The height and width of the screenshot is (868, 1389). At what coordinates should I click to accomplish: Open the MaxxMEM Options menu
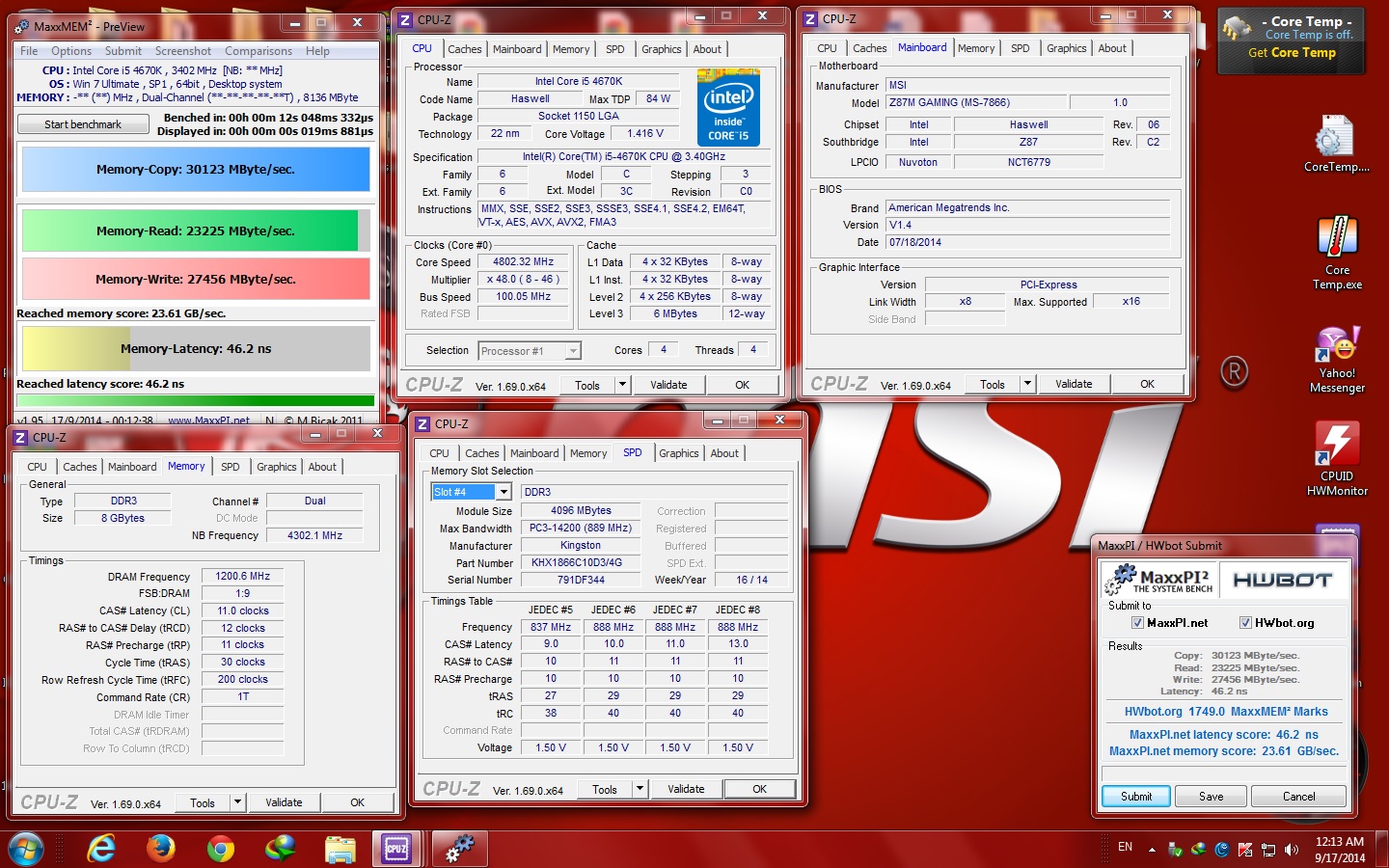(71, 51)
